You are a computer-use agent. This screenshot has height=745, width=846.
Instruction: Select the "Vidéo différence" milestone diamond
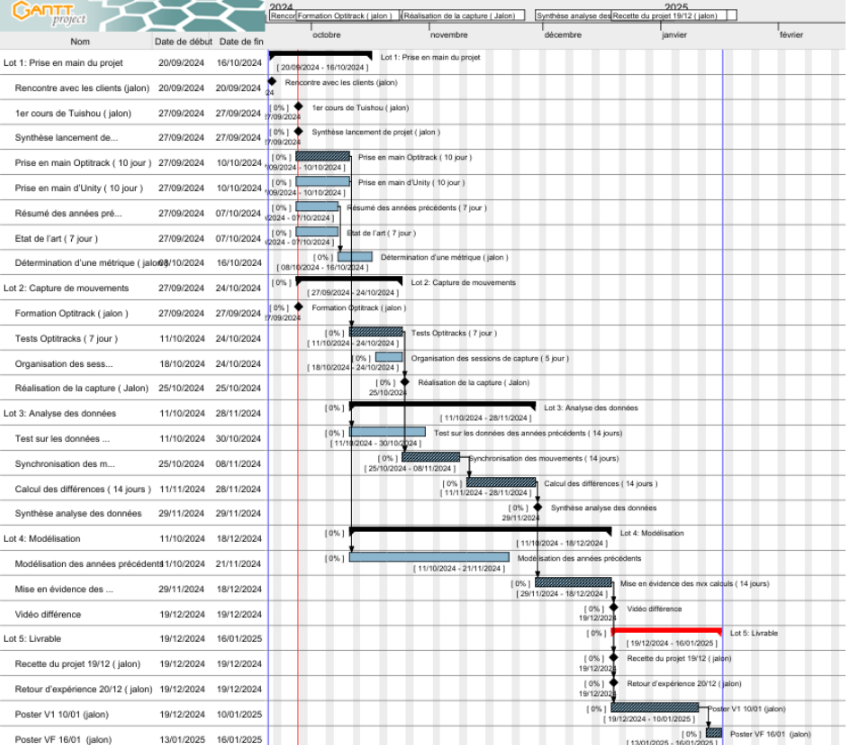click(x=613, y=607)
